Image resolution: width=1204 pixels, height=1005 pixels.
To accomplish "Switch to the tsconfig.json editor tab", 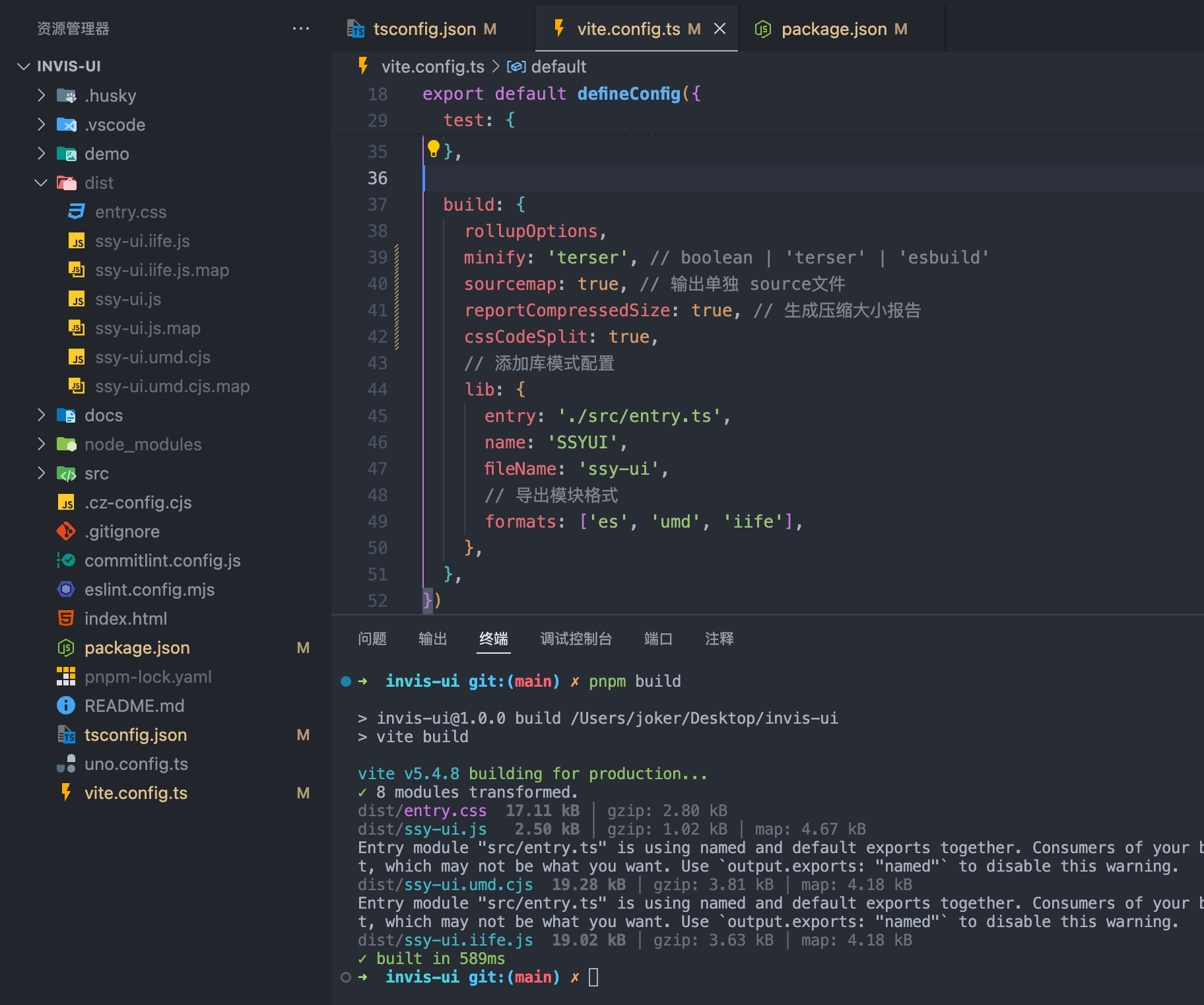I will [x=433, y=29].
